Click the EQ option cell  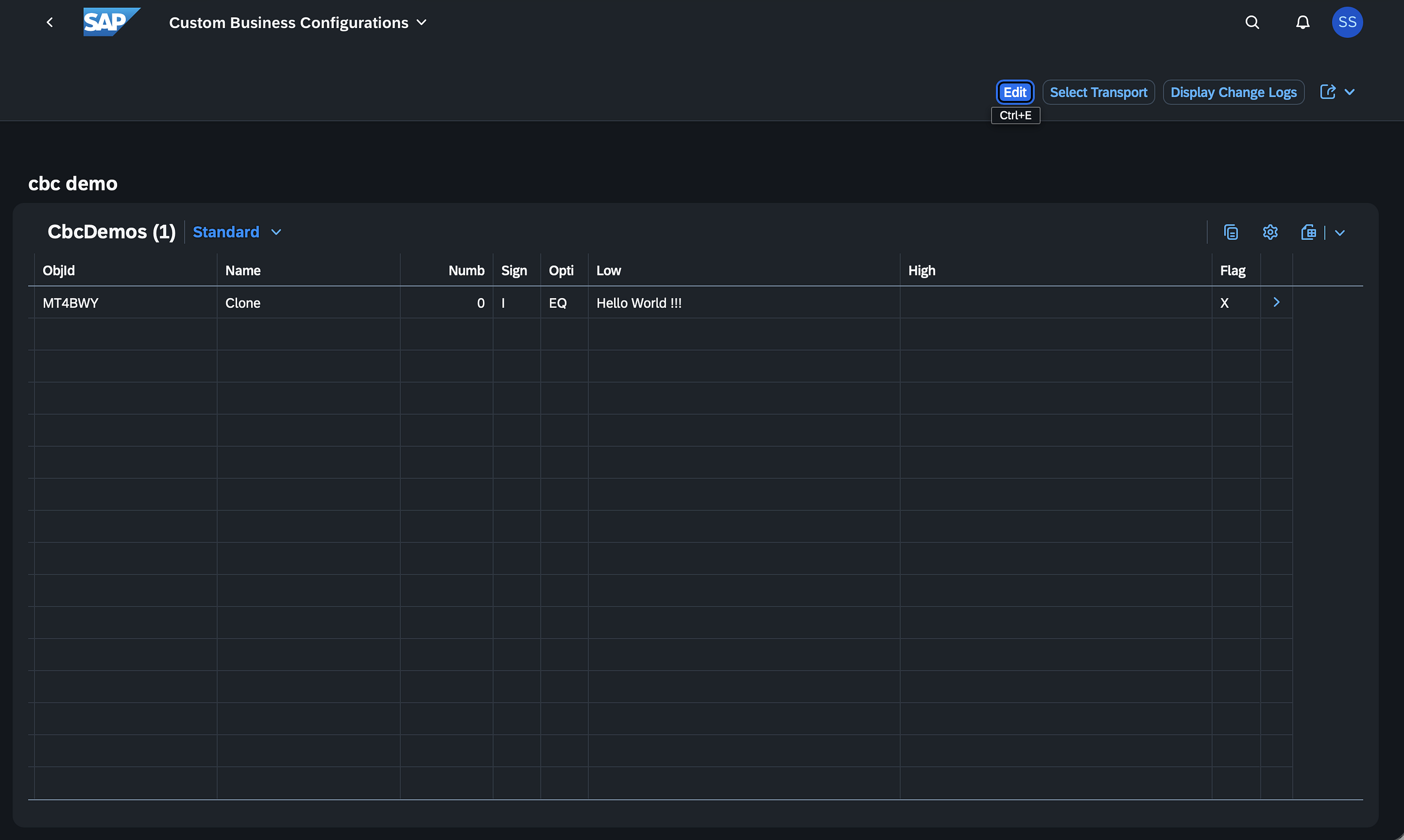pos(564,303)
